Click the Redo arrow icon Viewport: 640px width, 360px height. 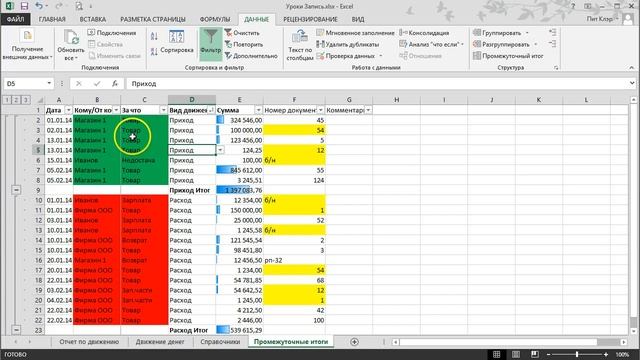59,6
